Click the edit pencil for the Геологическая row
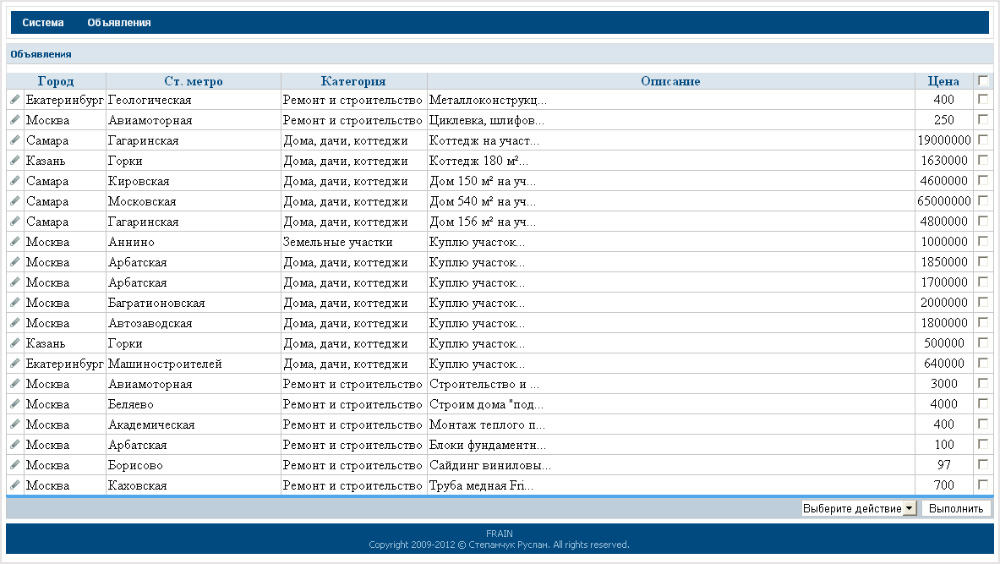This screenshot has width=1000, height=564. (15, 100)
